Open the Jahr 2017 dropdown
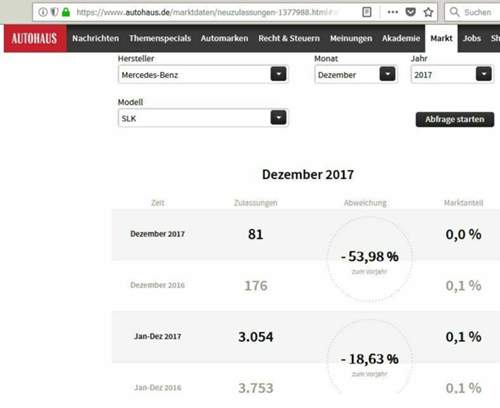Image resolution: width=500 pixels, height=408 pixels. point(452,74)
